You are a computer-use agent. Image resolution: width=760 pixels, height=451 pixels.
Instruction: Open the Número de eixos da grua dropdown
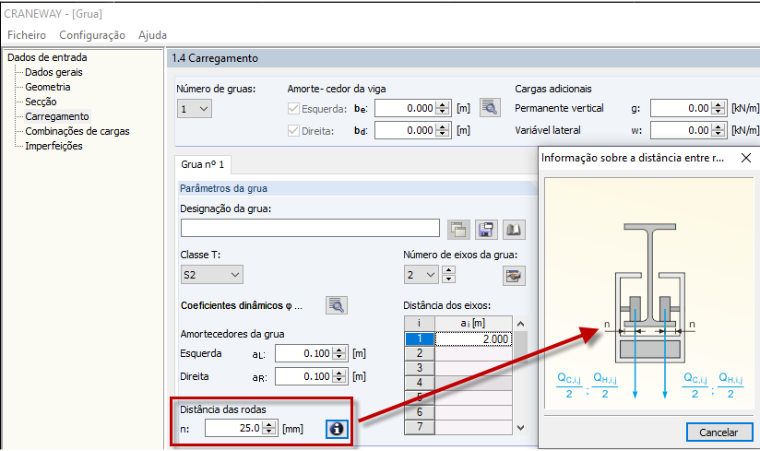click(421, 275)
